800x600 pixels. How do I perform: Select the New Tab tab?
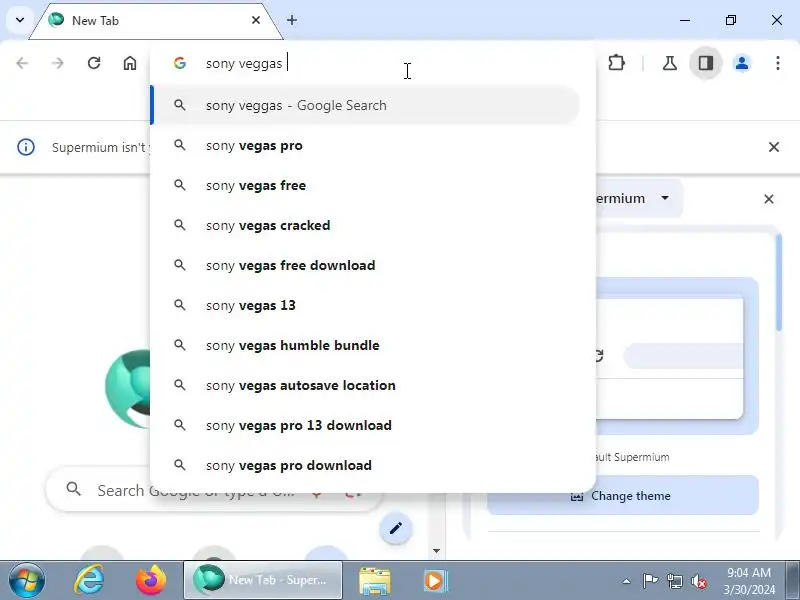point(156,21)
